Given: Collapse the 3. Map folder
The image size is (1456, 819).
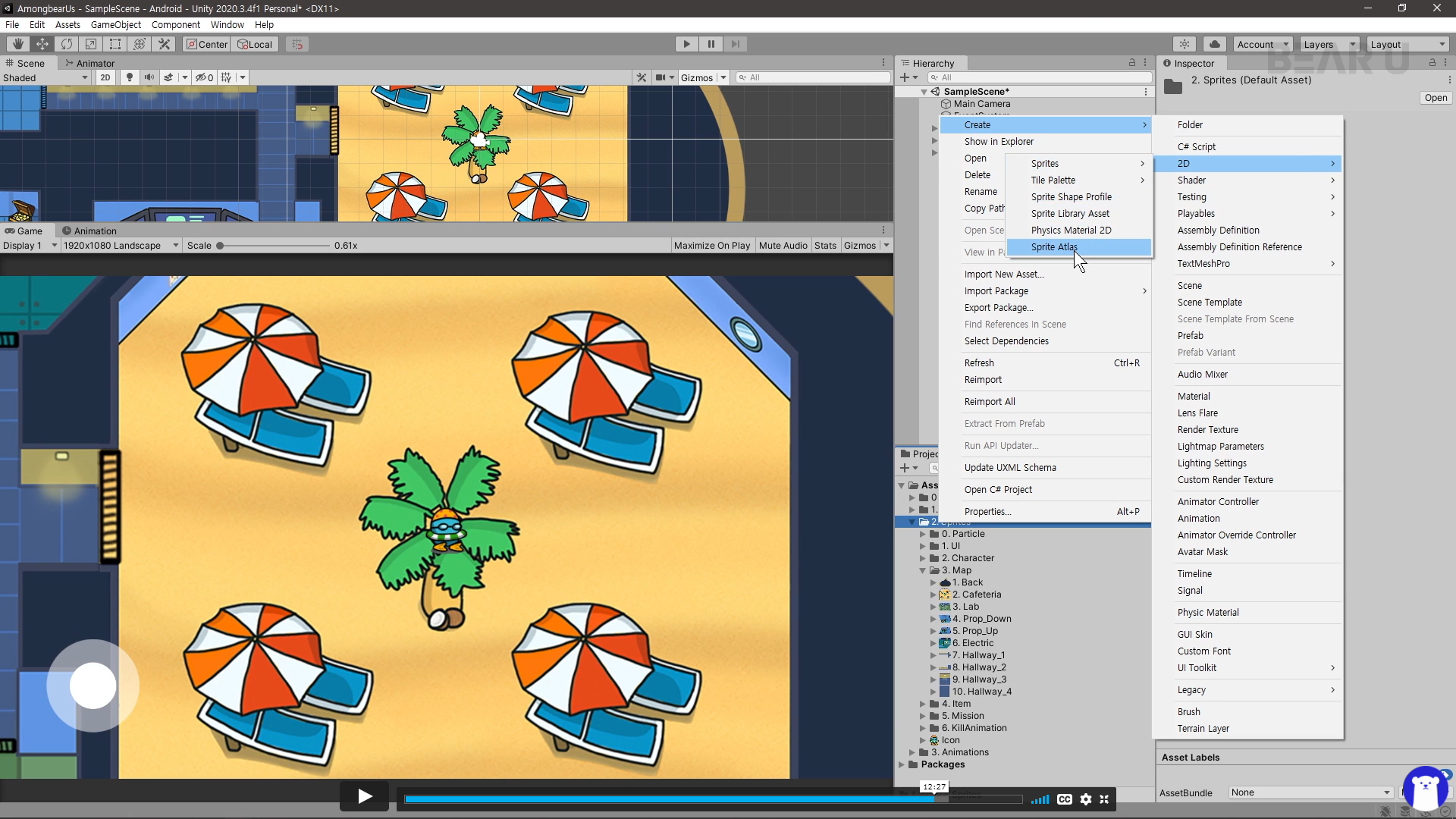Looking at the screenshot, I should [923, 570].
